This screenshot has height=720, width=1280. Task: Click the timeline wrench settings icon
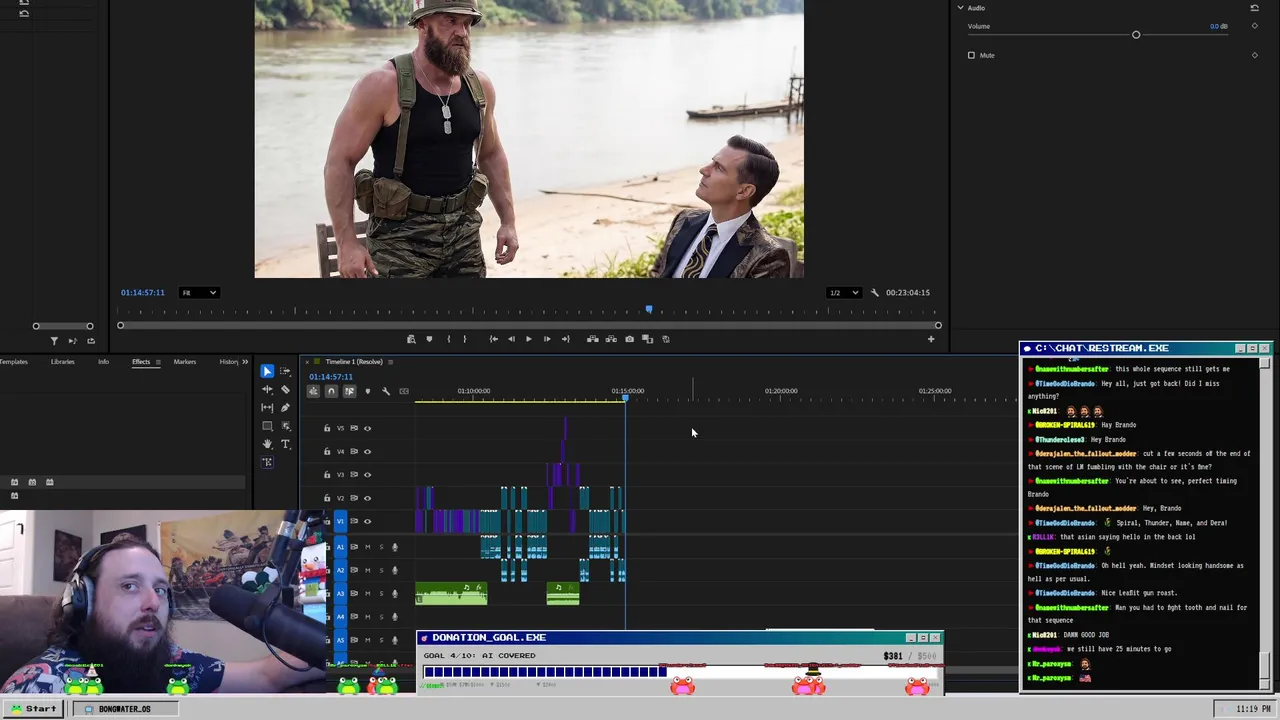pyautogui.click(x=386, y=391)
